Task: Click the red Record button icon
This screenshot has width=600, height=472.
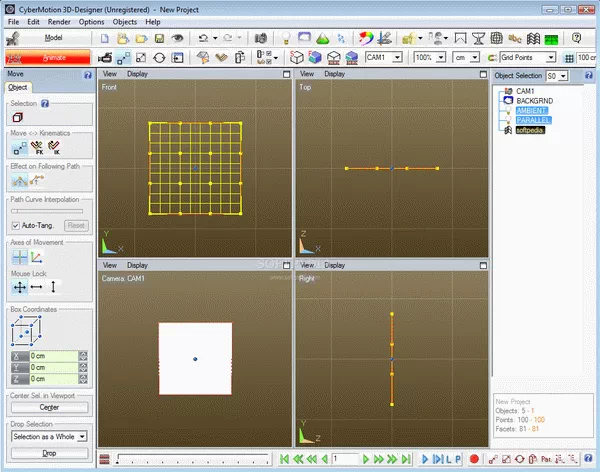Action: [473, 459]
